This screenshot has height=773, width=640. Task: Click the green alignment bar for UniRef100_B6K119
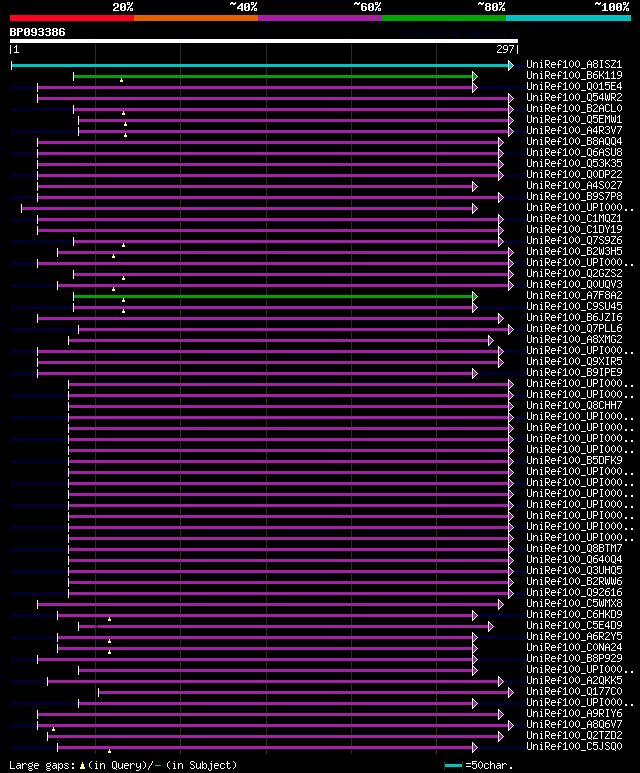coord(276,76)
